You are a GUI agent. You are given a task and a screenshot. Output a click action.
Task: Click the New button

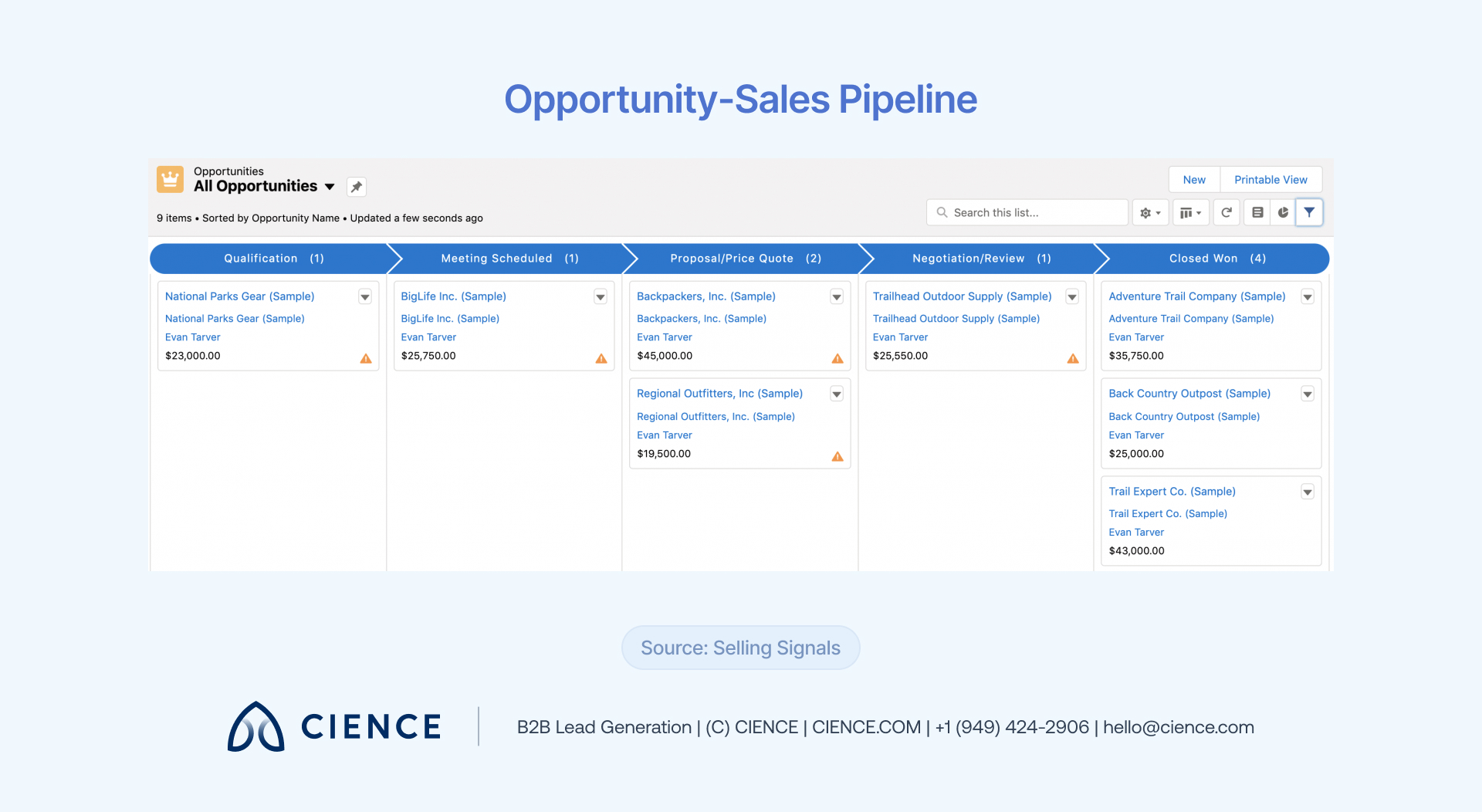pos(1193,179)
